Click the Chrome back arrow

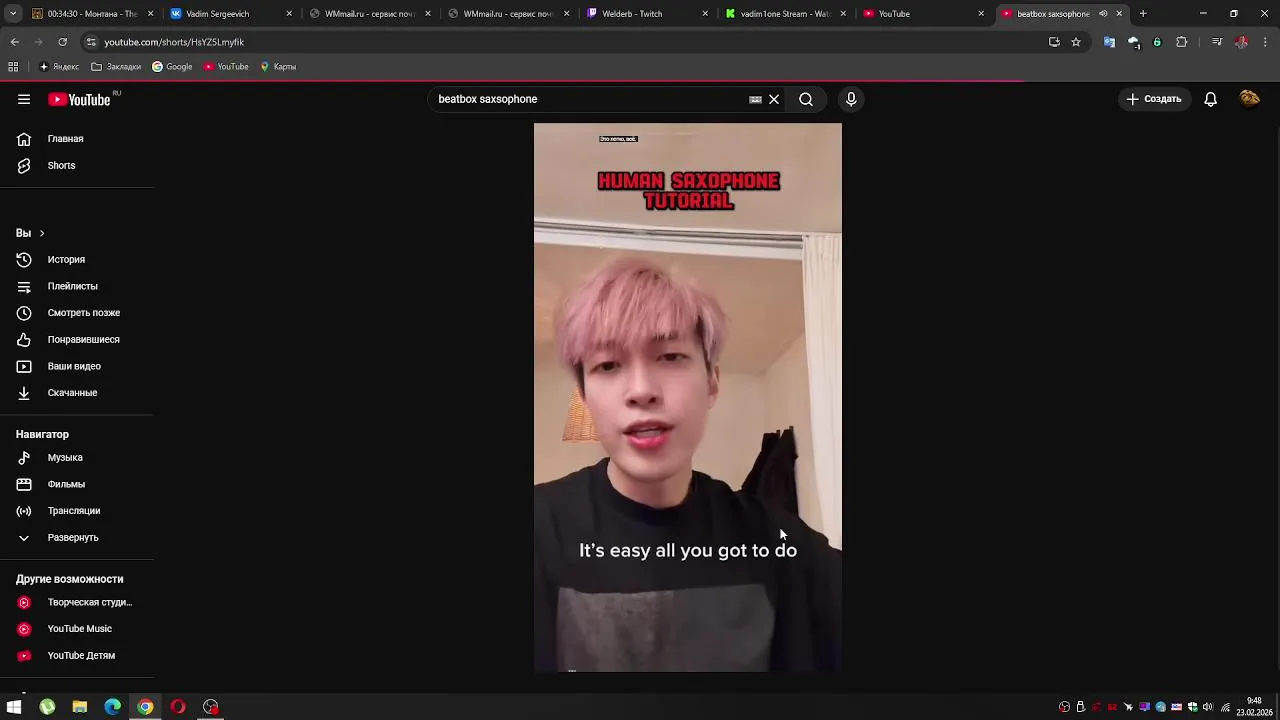[x=14, y=42]
